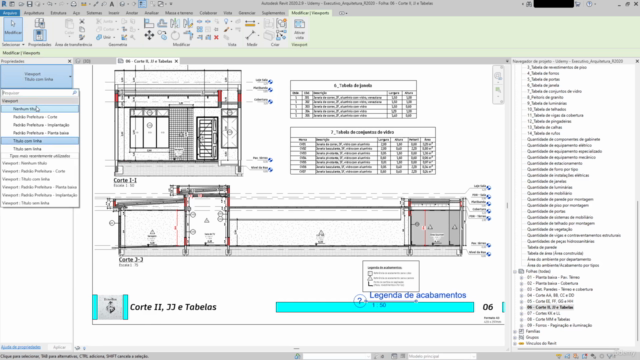This screenshot has height=360, width=640.
Task: Open the Mirror pick axis tool
Action: [175, 24]
